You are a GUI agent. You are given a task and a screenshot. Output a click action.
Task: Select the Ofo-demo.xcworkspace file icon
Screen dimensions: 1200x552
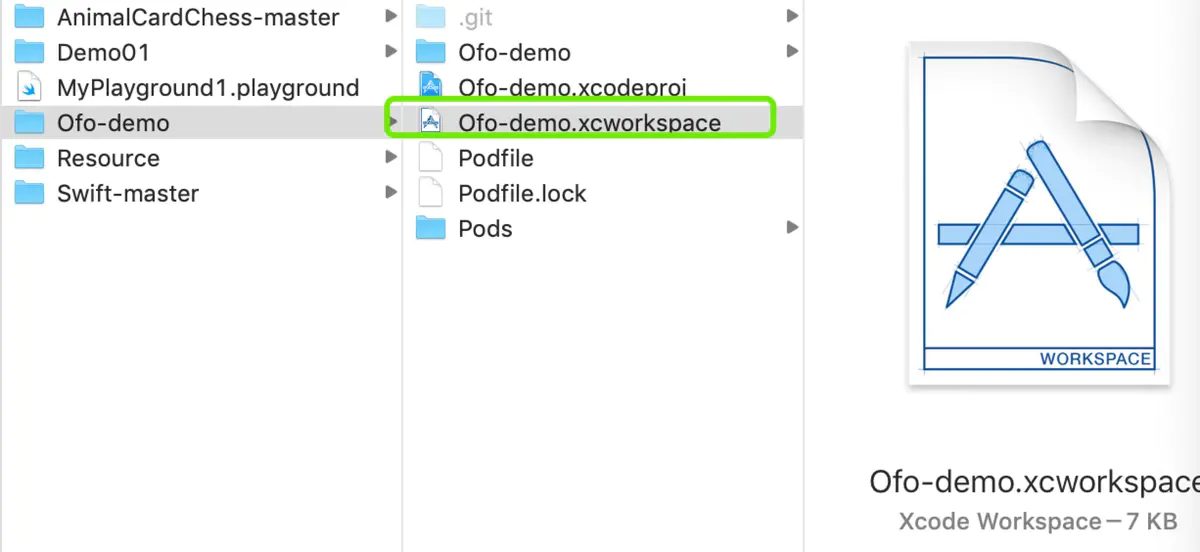point(430,122)
